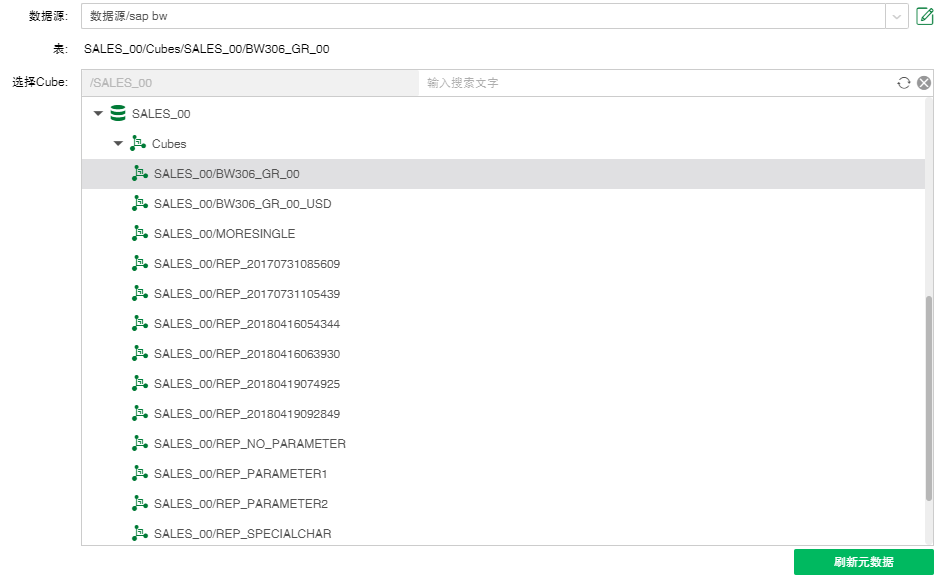Select SALES_00/BW306_GR_00 cube
Image resolution: width=944 pixels, height=583 pixels.
click(x=227, y=174)
